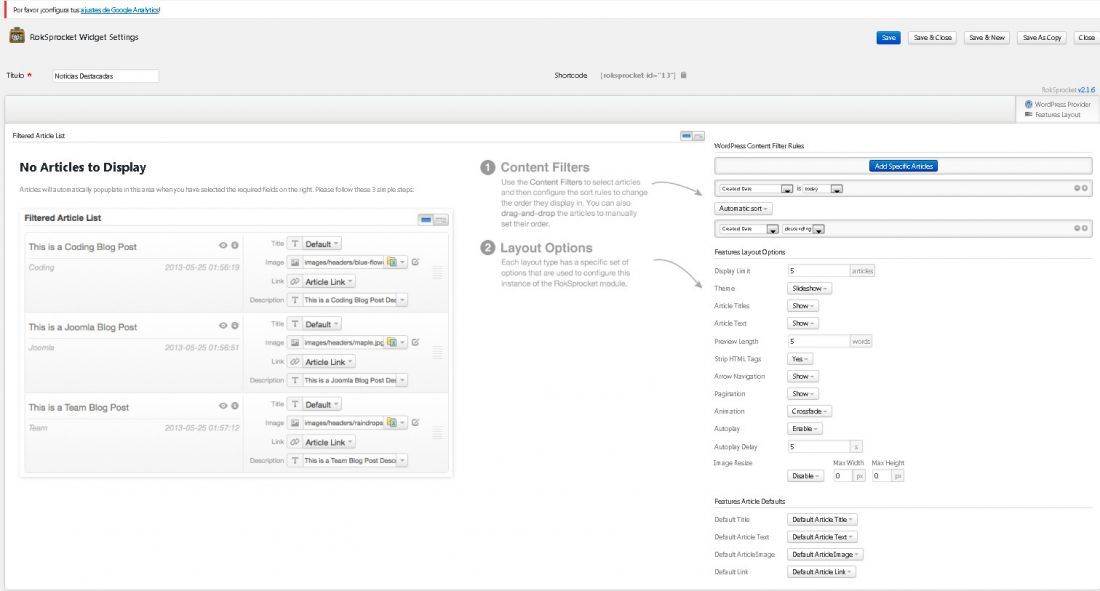Click the picture icon of Joomla post Image field
This screenshot has height=591, width=1100.
click(x=295, y=343)
